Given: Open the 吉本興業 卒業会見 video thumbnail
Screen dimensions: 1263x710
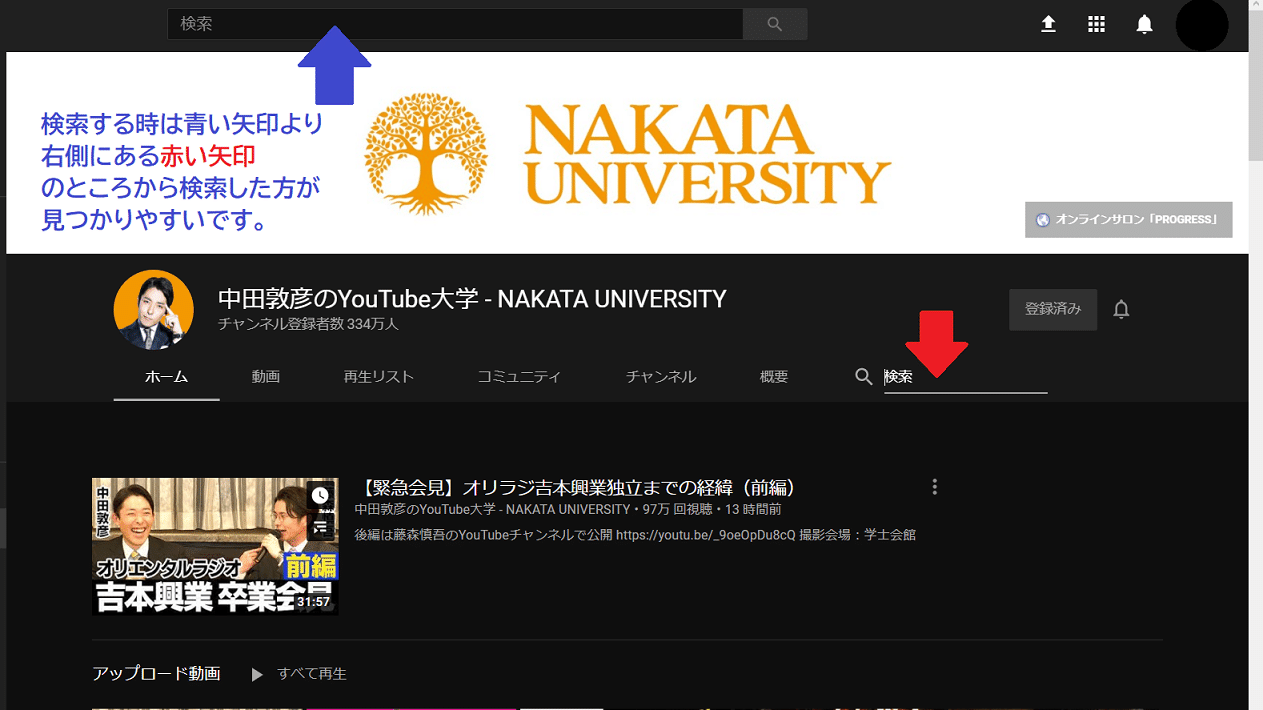Looking at the screenshot, I should point(215,546).
